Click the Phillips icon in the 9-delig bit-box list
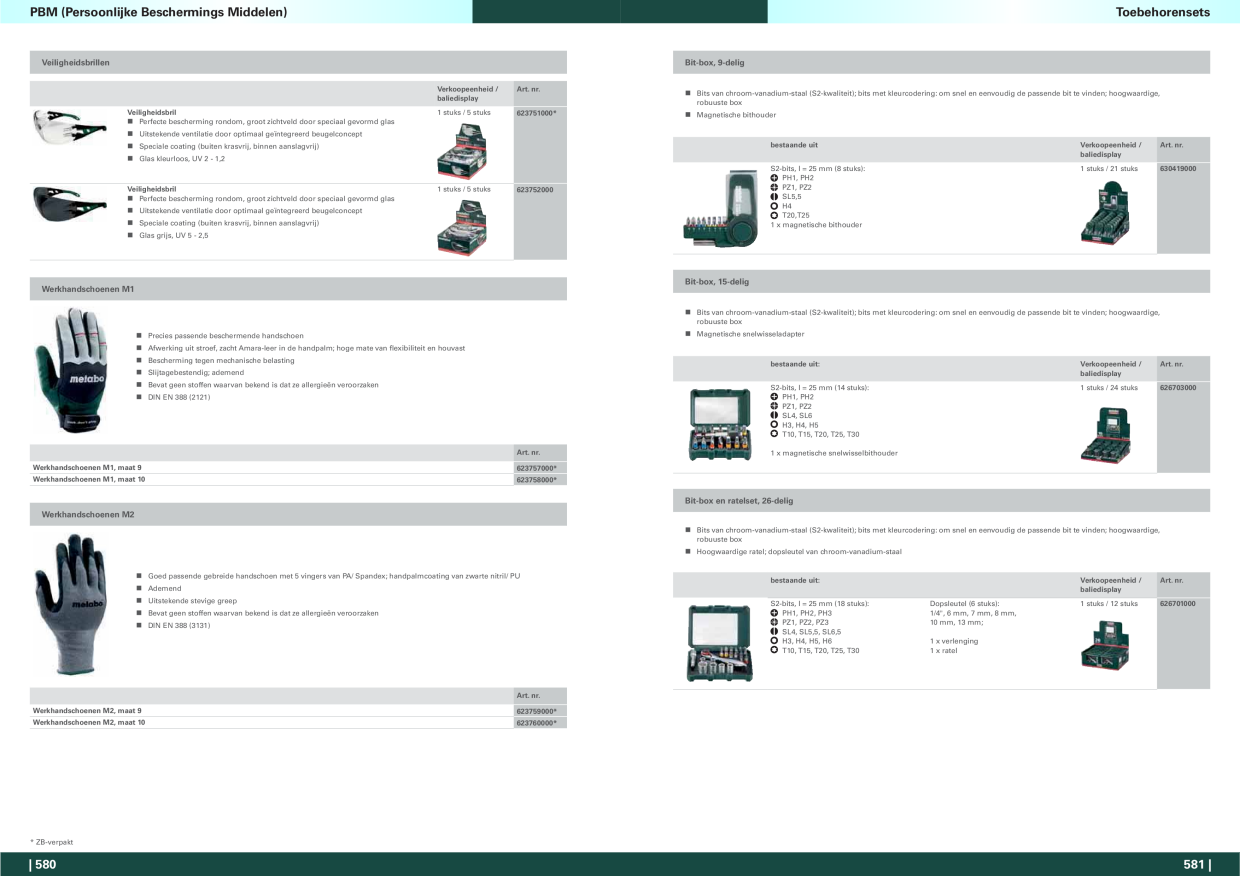Image resolution: width=1240 pixels, height=876 pixels. pos(774,178)
